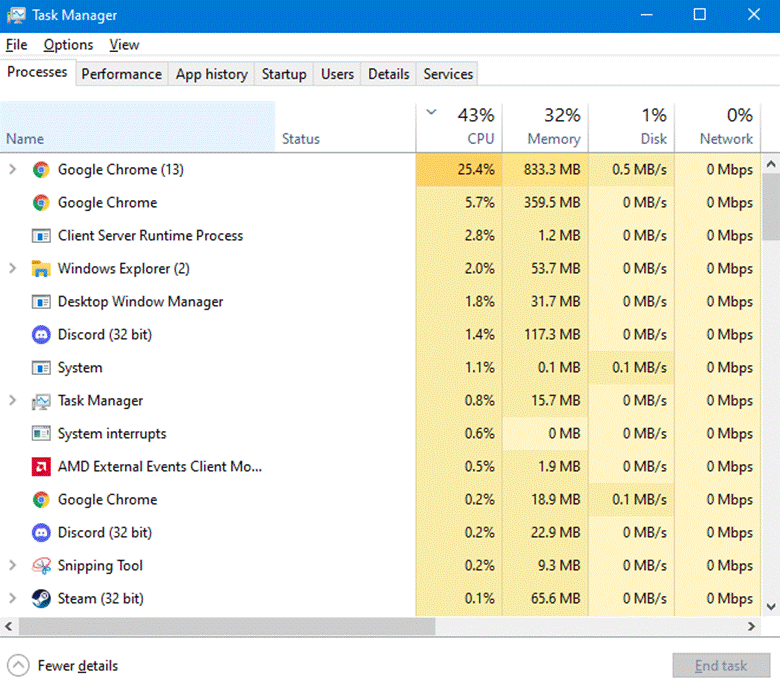Select the AMD External Events Client Mo... name
Screen dimensions: 780x693
click(x=160, y=467)
